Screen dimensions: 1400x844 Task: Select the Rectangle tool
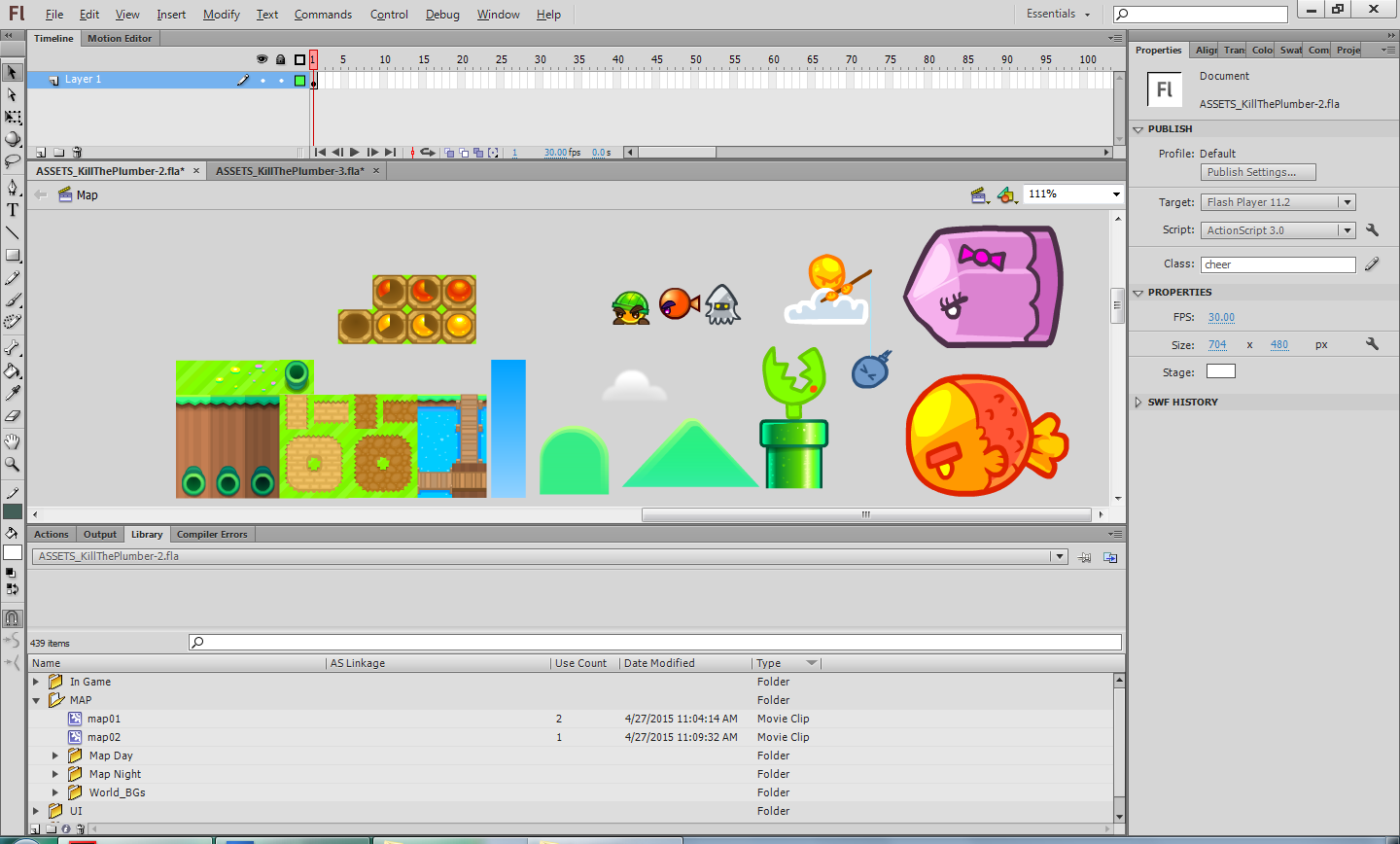pos(13,256)
